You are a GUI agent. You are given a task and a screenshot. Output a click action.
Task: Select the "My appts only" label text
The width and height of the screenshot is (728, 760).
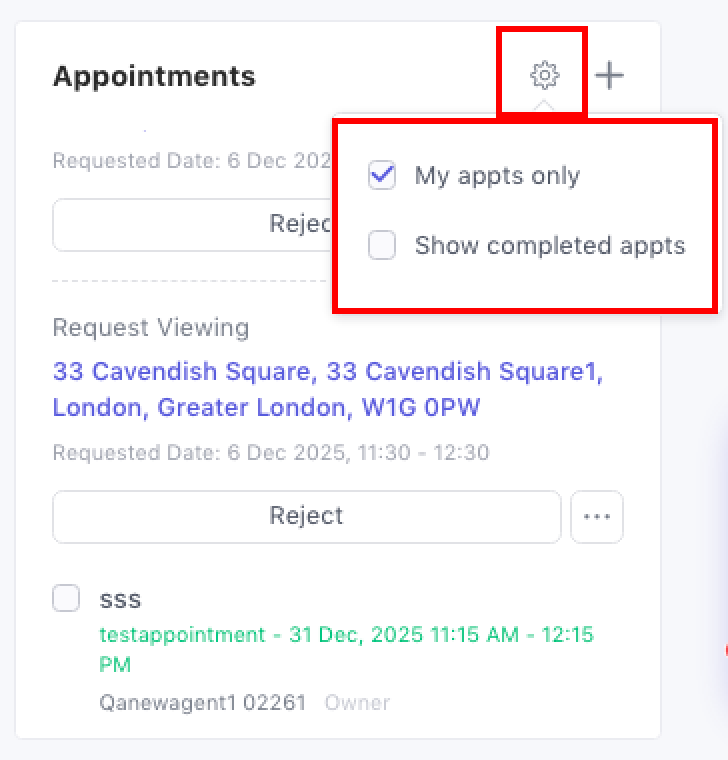click(497, 176)
